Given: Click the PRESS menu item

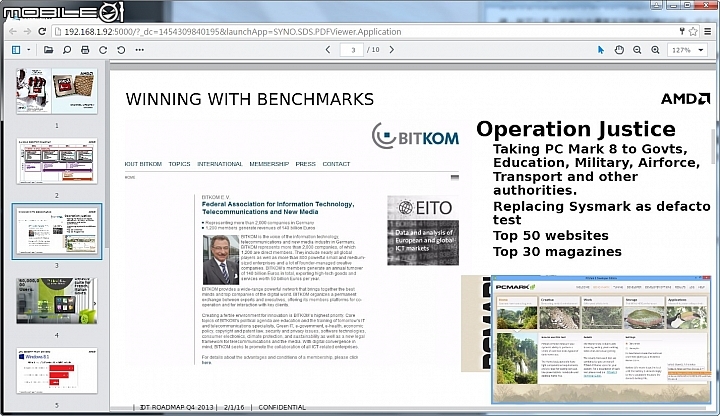Looking at the screenshot, I should coord(305,164).
